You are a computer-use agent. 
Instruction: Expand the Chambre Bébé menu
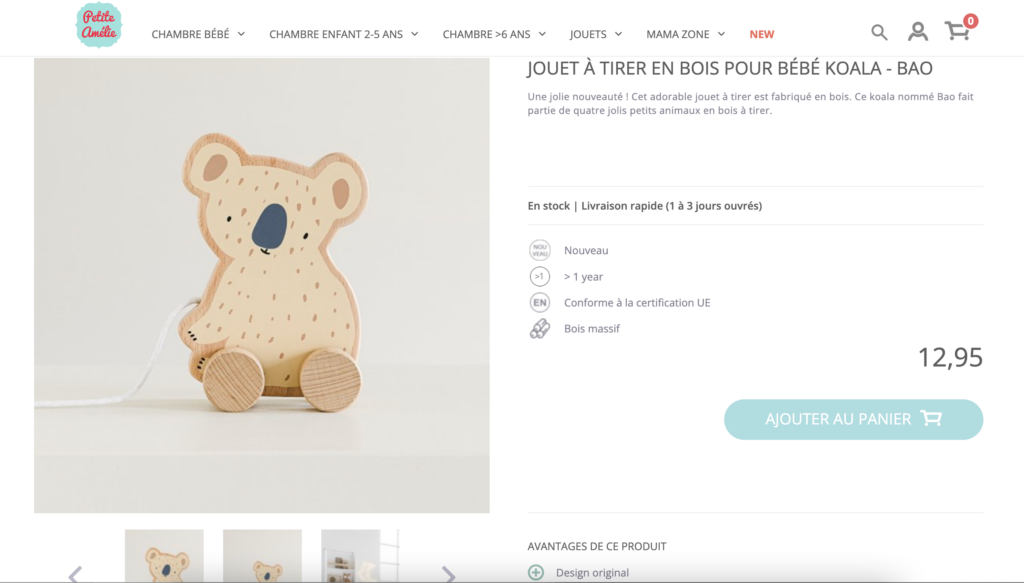(x=198, y=34)
